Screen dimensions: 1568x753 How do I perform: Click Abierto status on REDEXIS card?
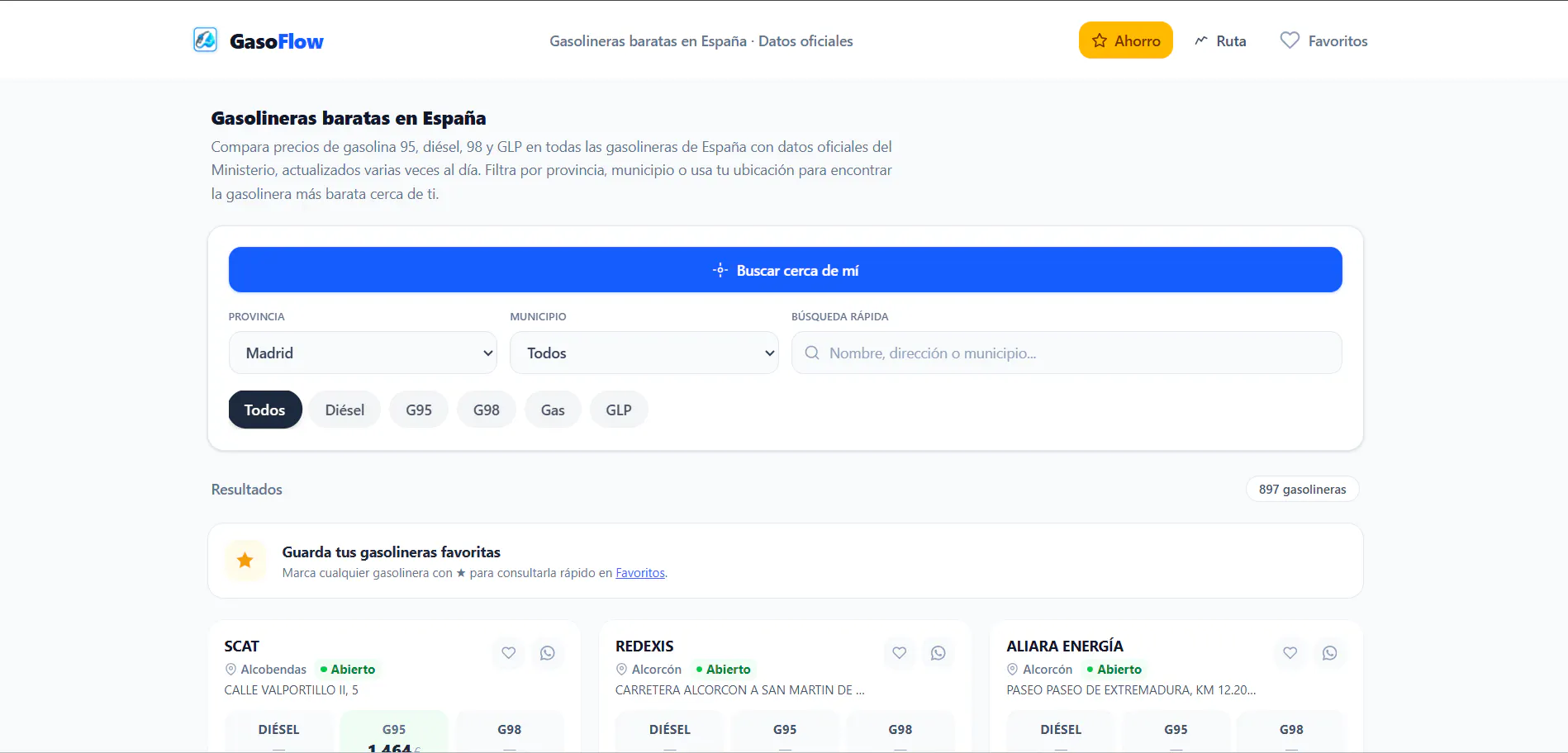click(723, 670)
